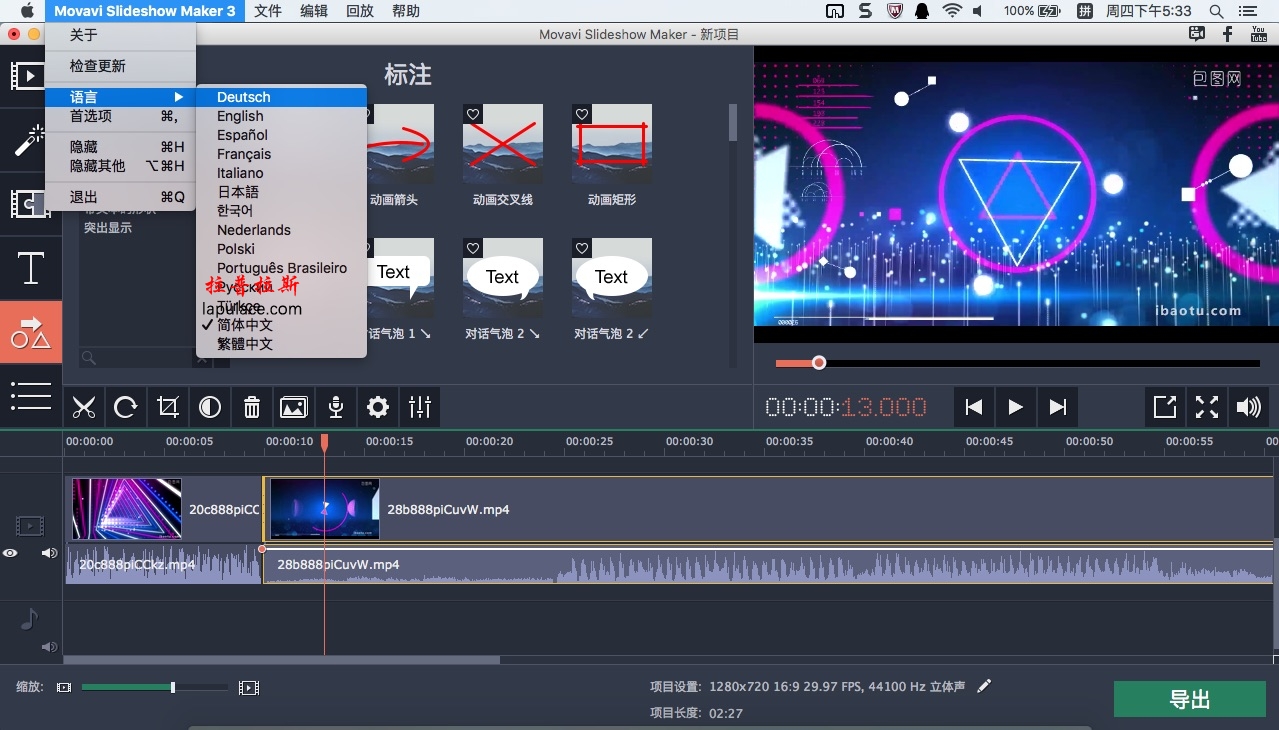Mute the music track speaker
Screen dimensions: 1279x730
tap(49, 647)
